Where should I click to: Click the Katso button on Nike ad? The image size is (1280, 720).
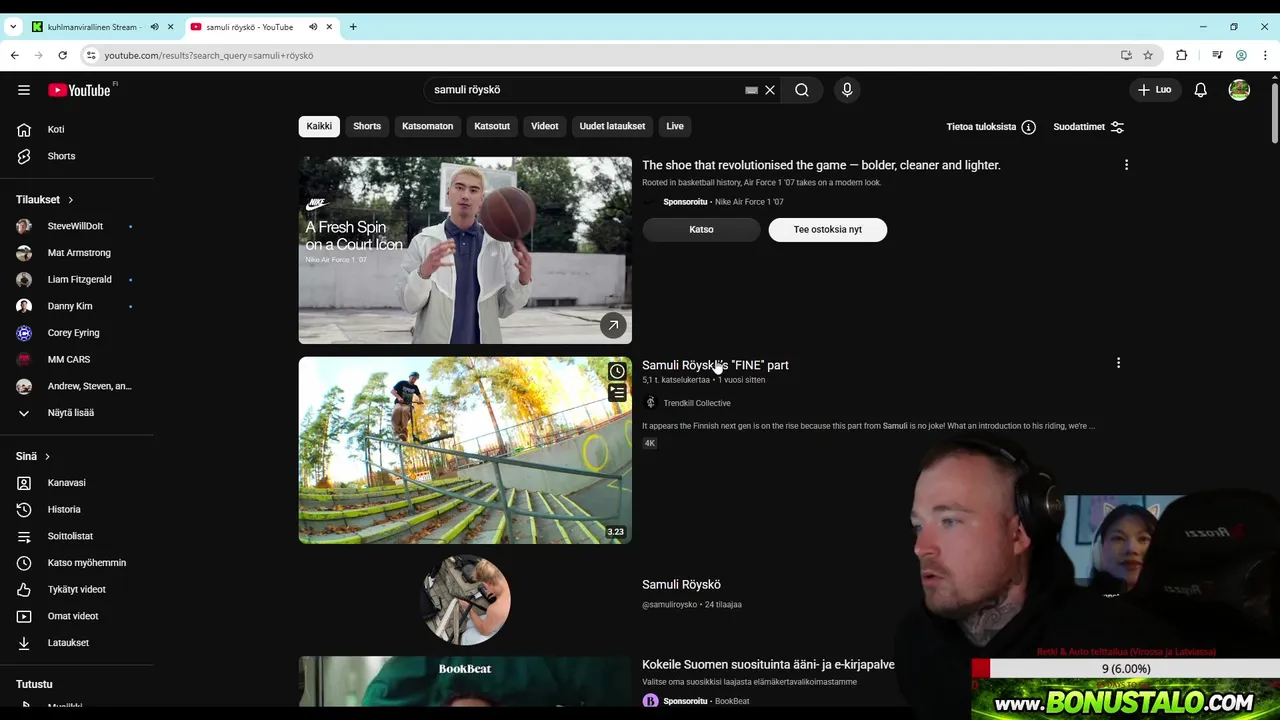click(701, 229)
